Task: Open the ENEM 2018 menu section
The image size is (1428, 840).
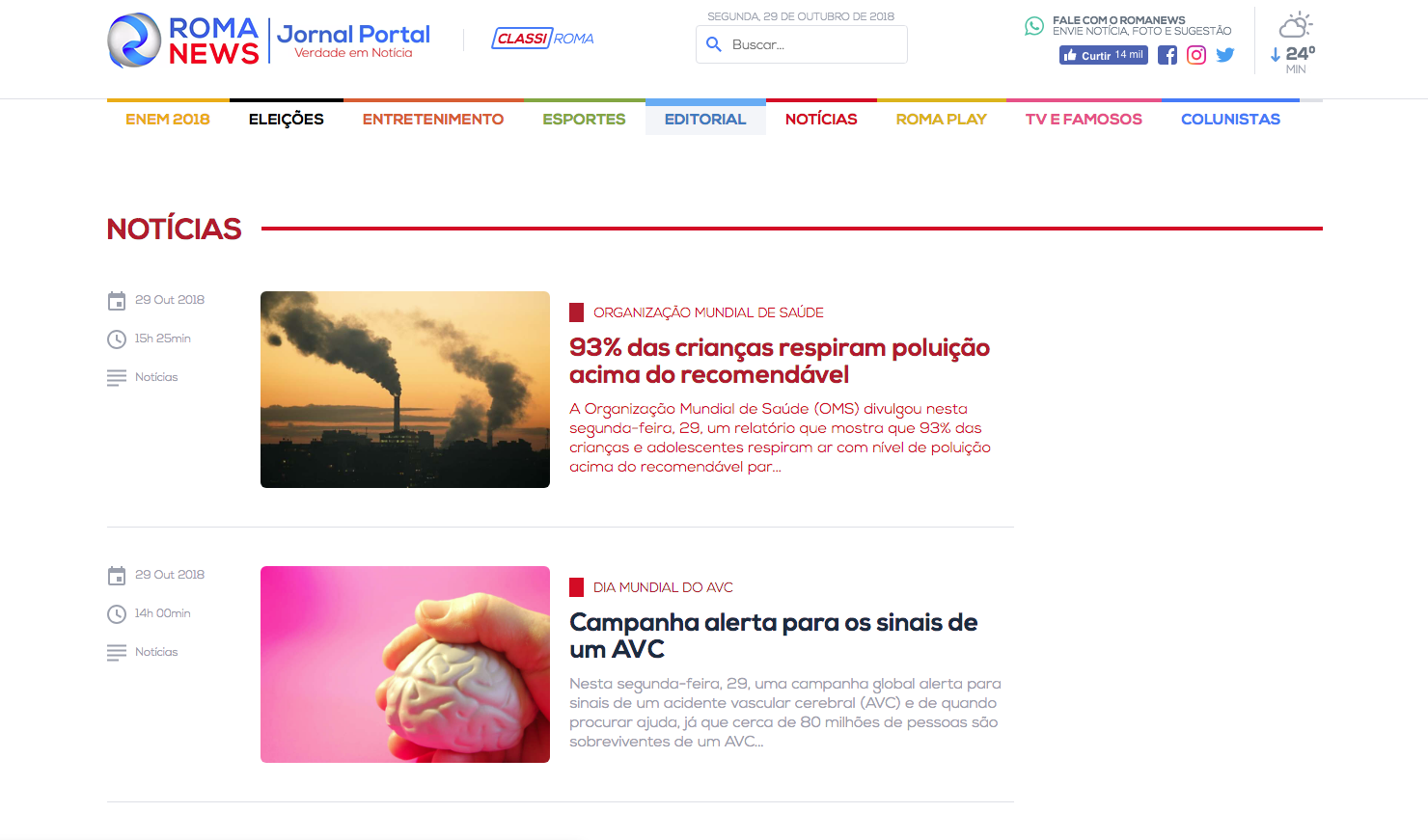Action: pyautogui.click(x=168, y=119)
